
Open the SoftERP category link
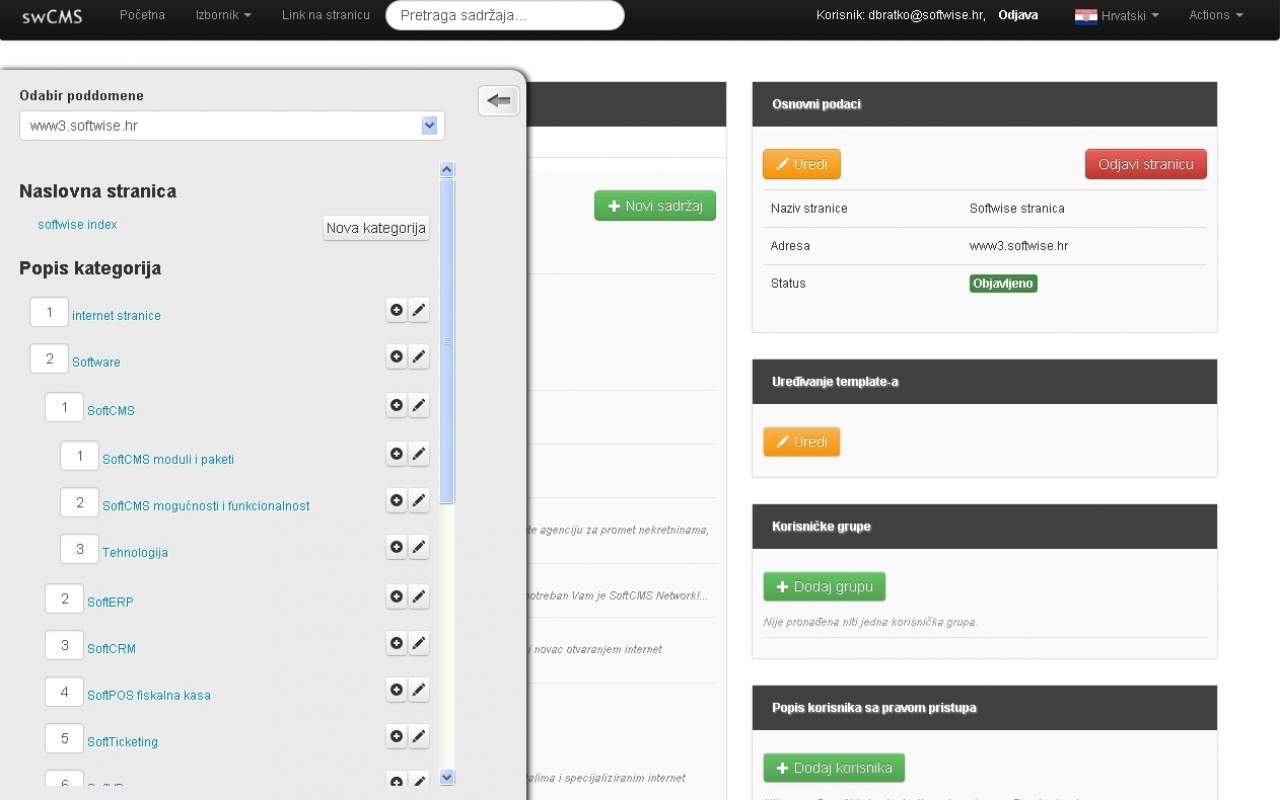[110, 602]
